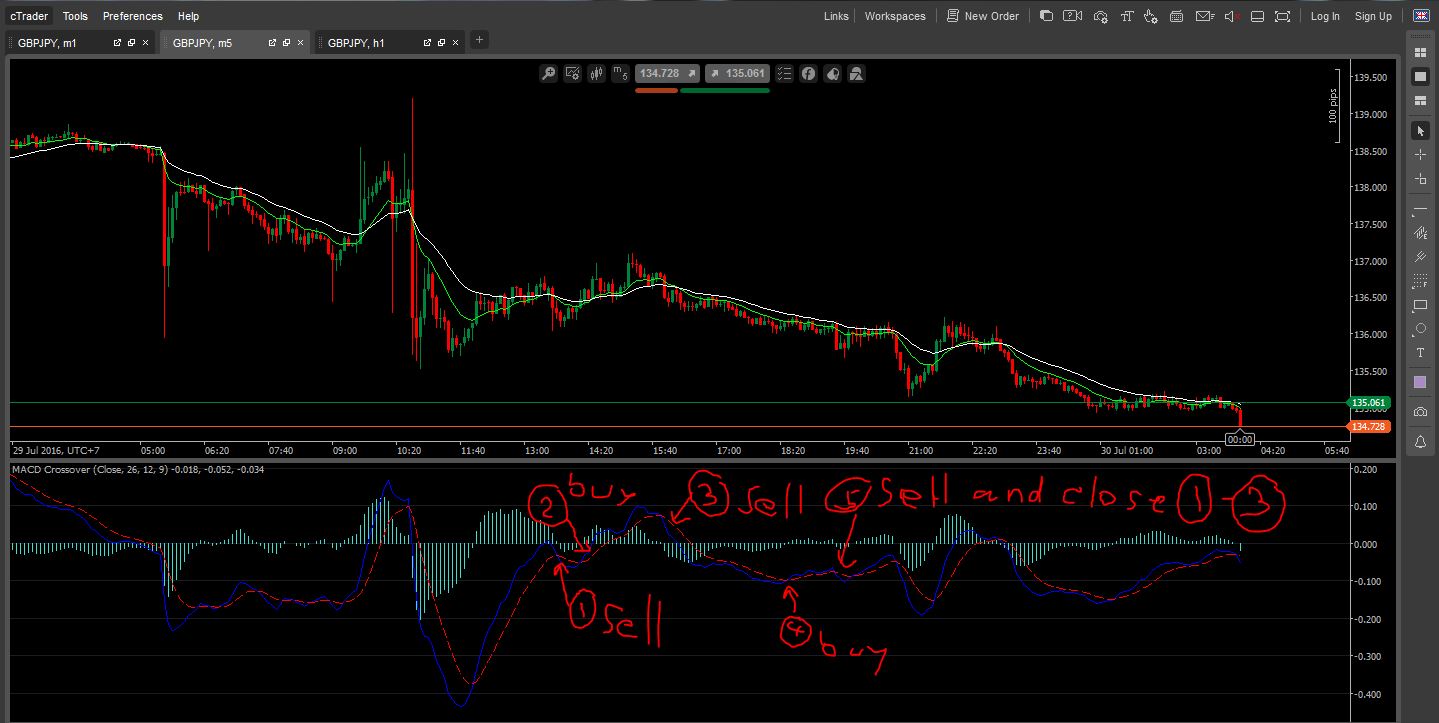Select the multi-chart grid layout icon
The height and width of the screenshot is (723, 1439).
click(1420, 52)
